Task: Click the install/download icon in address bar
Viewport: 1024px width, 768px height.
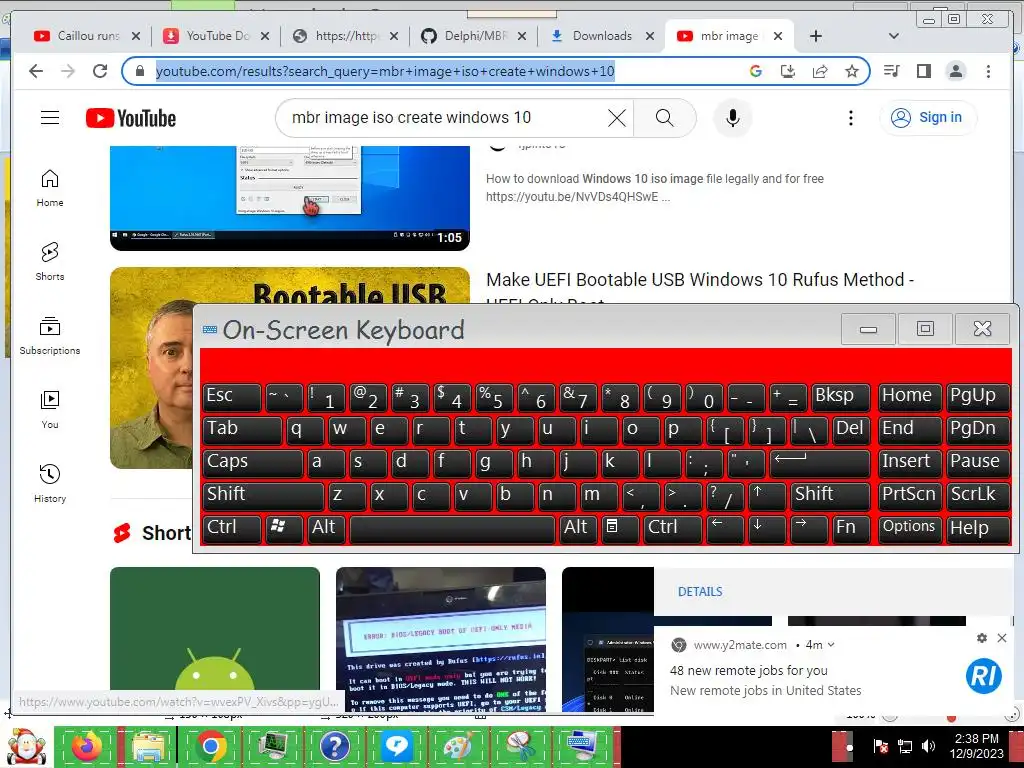Action: 788,71
